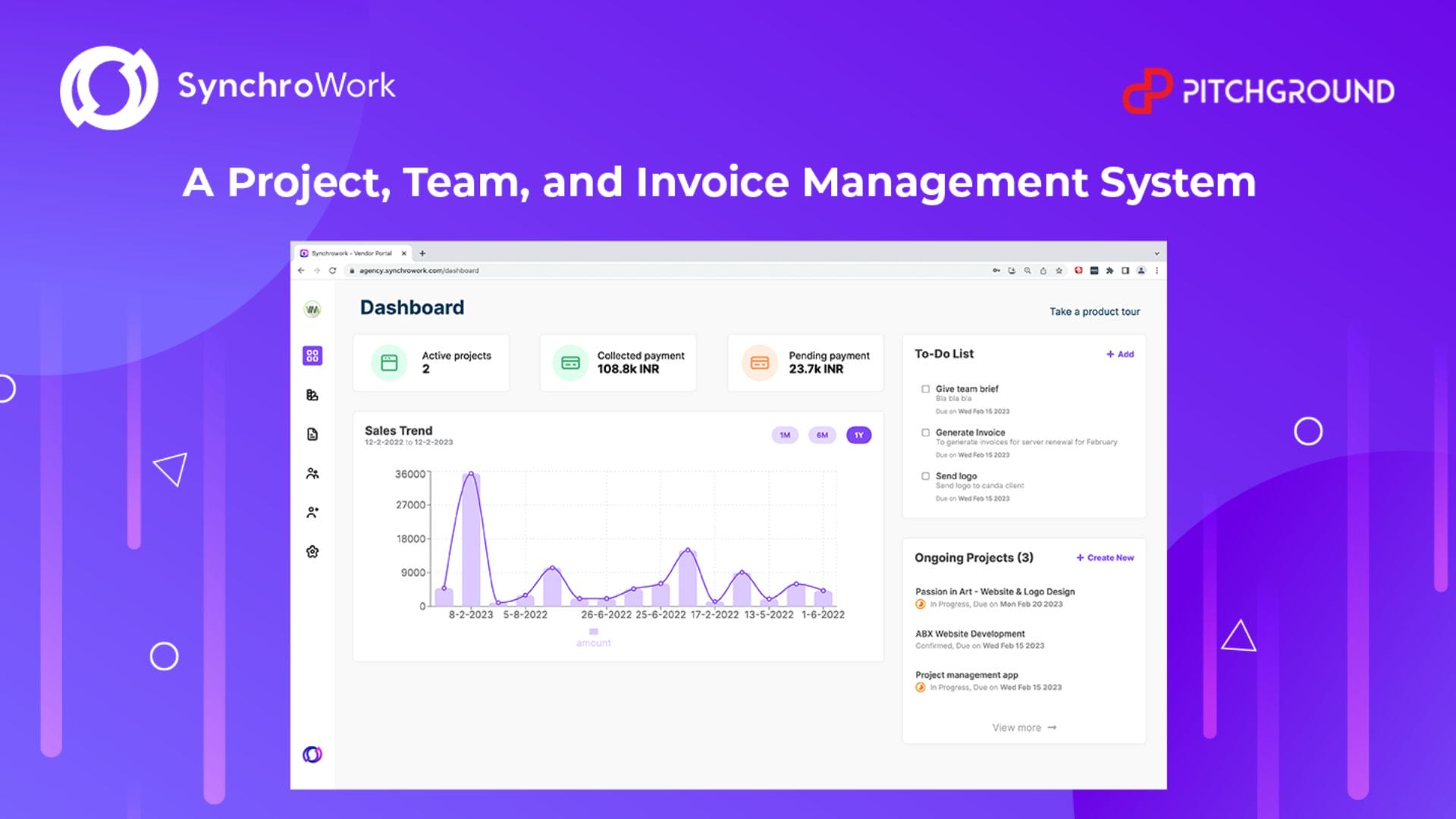Open the Dashboard grid icon in the sidebar
The height and width of the screenshot is (819, 1456).
[x=312, y=356]
